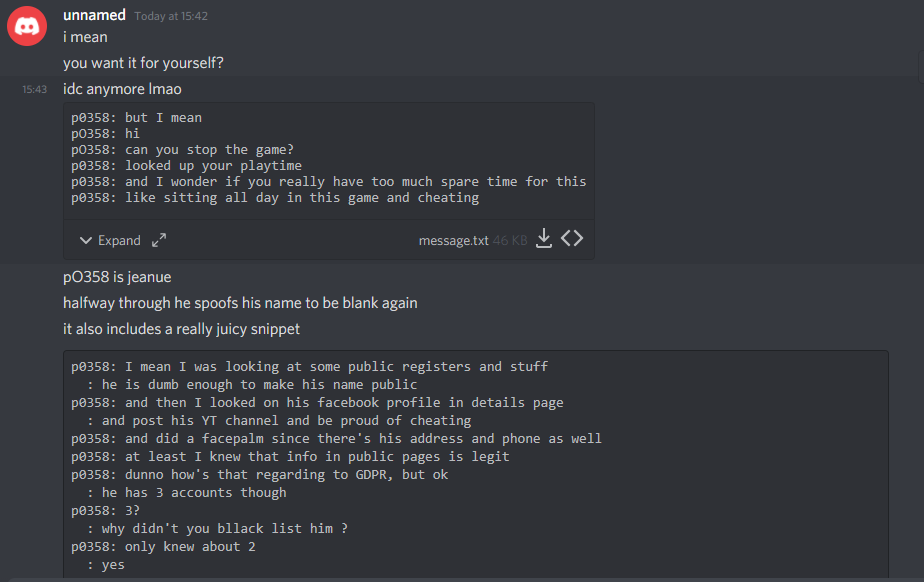Image resolution: width=924 pixels, height=582 pixels.
Task: Open the message.txt file name link
Action: [x=453, y=240]
